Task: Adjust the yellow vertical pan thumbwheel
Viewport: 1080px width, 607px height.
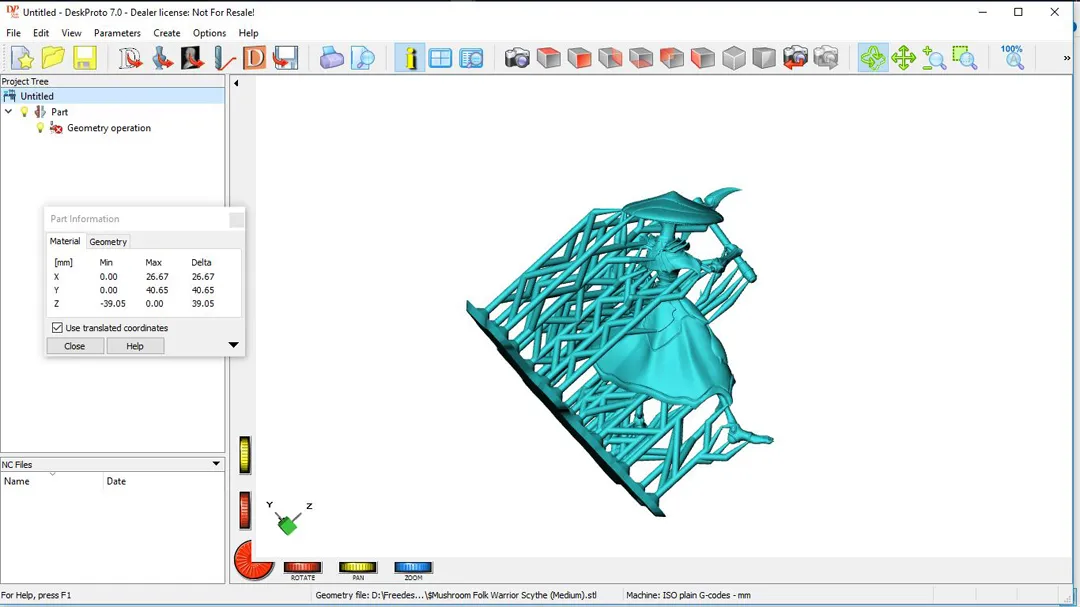Action: point(245,455)
